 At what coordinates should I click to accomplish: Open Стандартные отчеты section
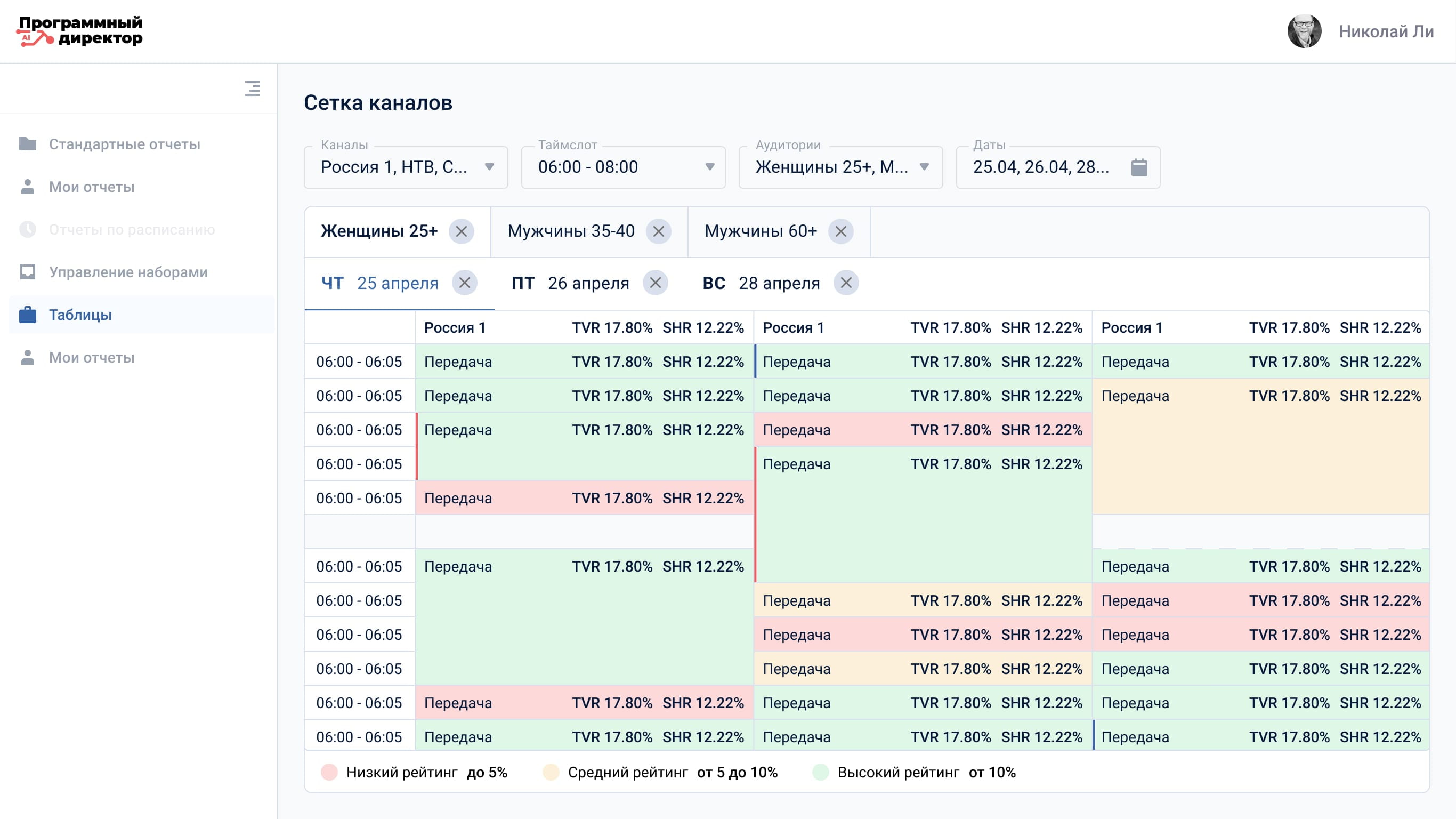point(124,144)
